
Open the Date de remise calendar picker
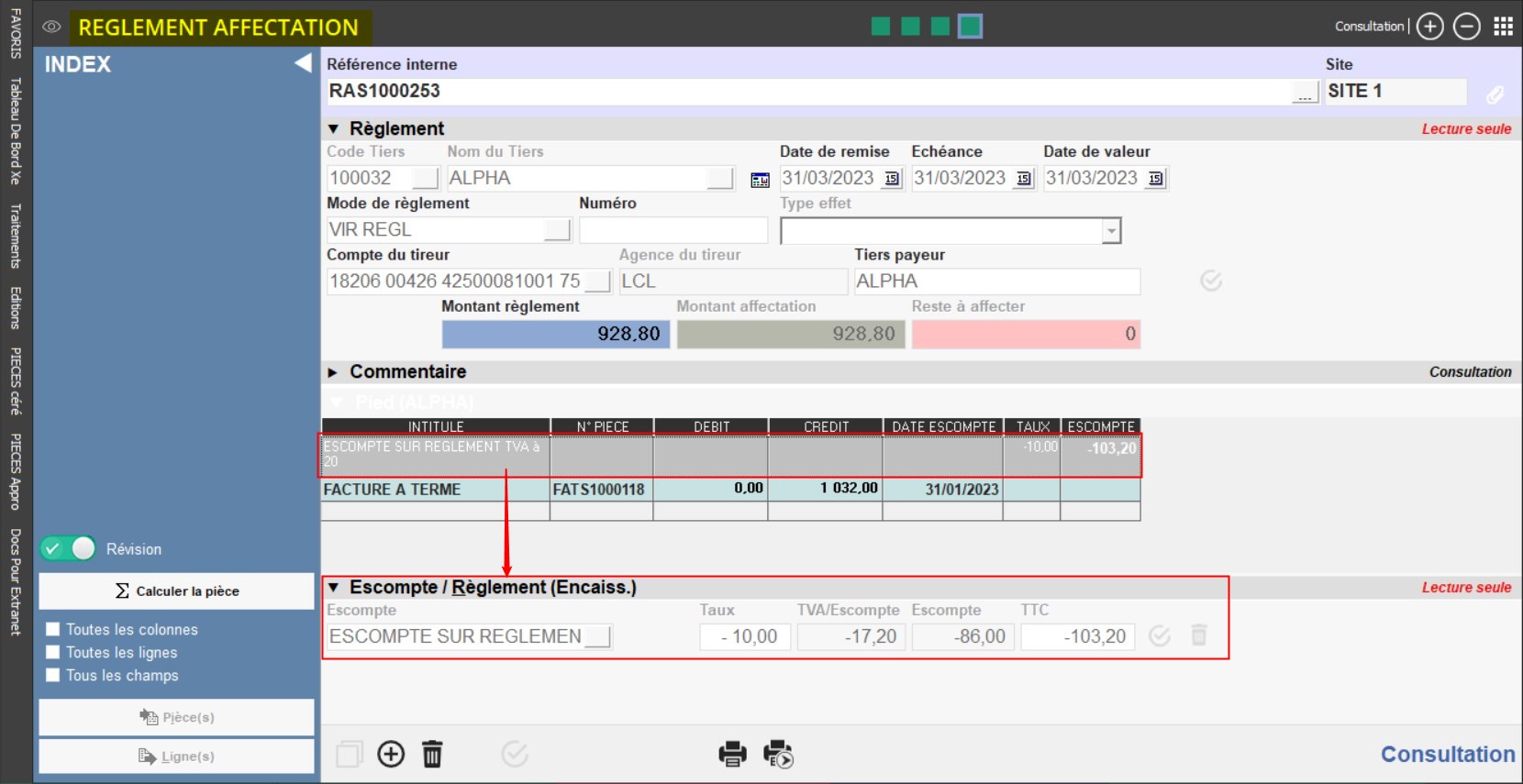coord(892,179)
